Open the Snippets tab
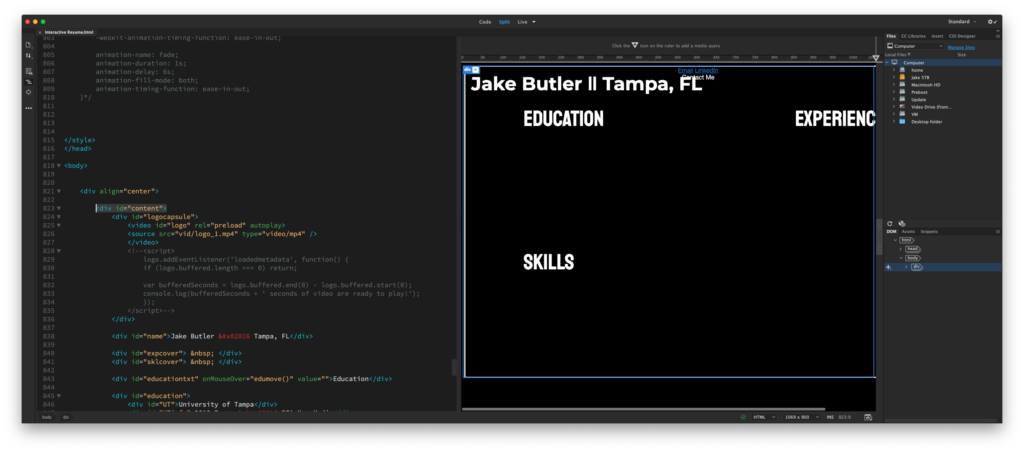The width and height of the screenshot is (1024, 452). point(929,231)
